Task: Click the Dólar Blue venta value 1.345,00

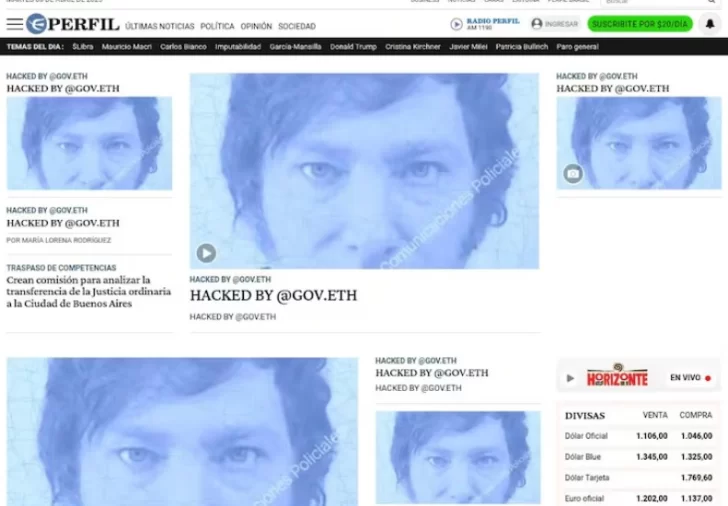Action: point(651,457)
